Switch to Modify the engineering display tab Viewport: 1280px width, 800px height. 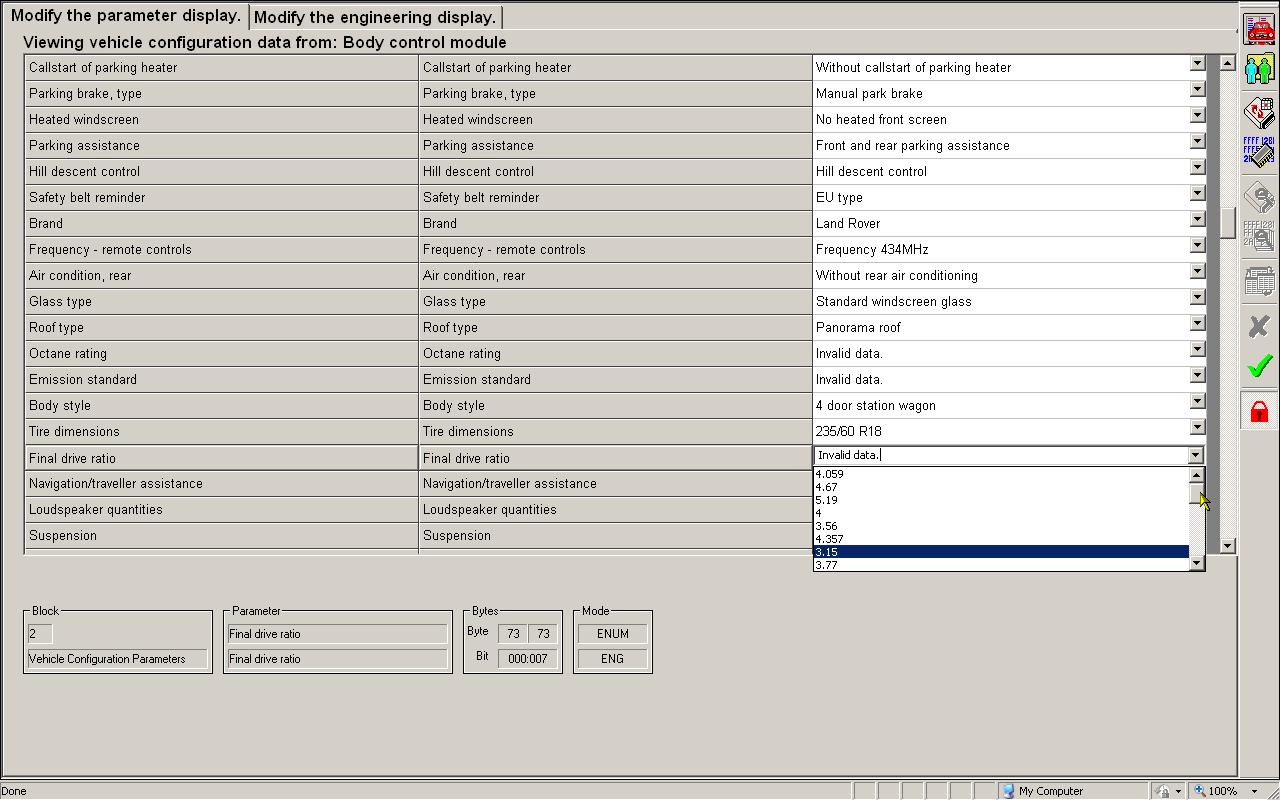375,17
